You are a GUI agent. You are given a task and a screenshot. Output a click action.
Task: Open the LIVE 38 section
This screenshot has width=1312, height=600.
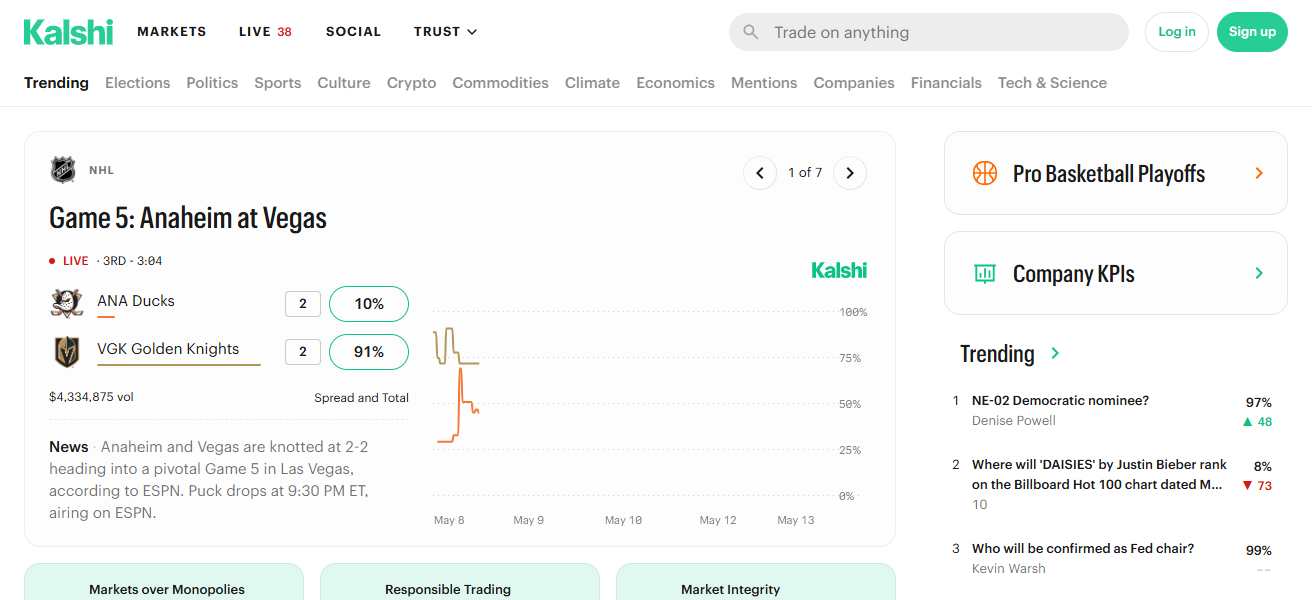pos(265,32)
